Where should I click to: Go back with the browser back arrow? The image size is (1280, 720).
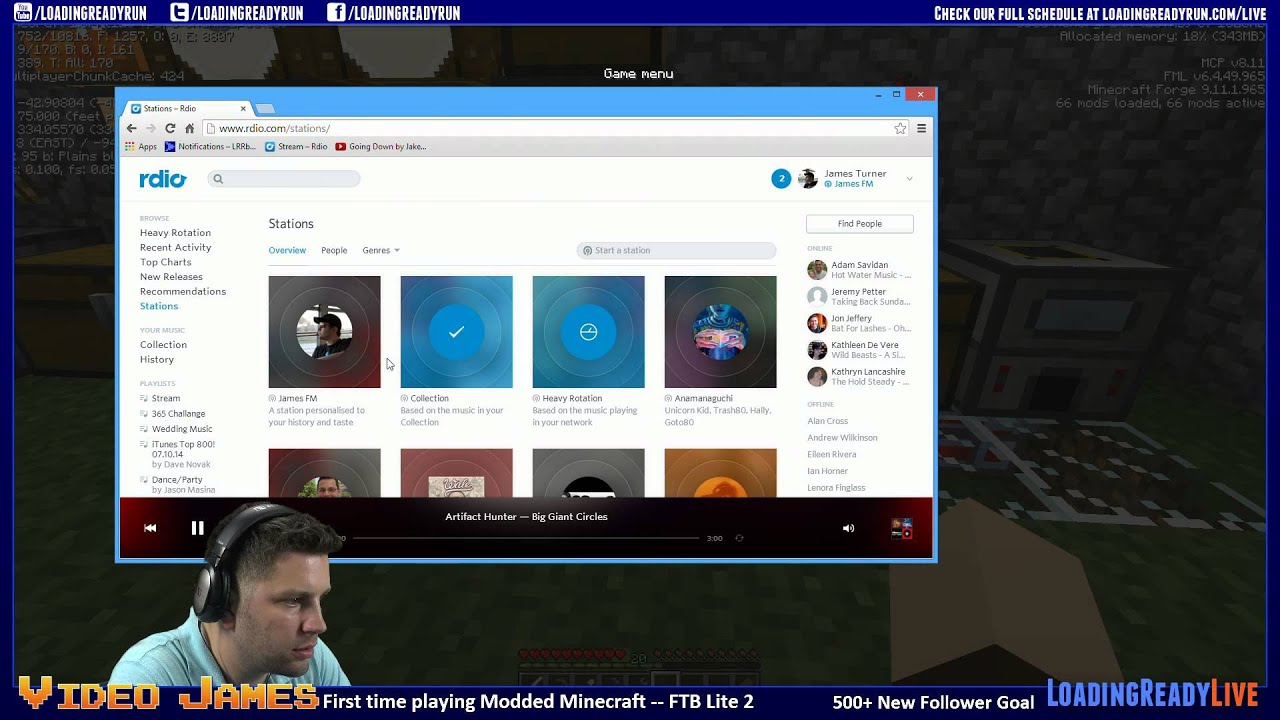131,128
